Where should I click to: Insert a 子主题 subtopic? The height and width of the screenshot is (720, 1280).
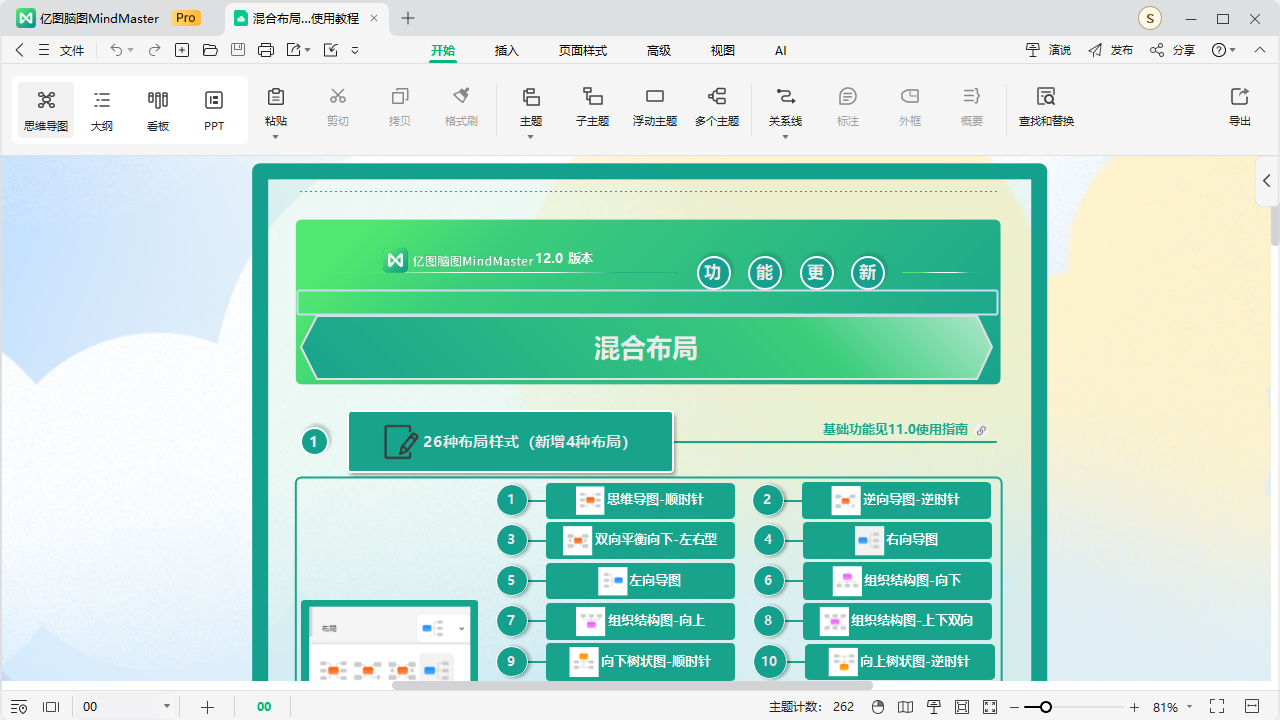coord(592,108)
